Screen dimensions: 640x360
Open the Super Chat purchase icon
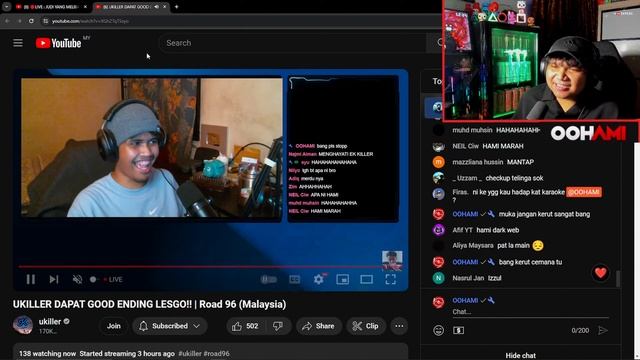458,330
